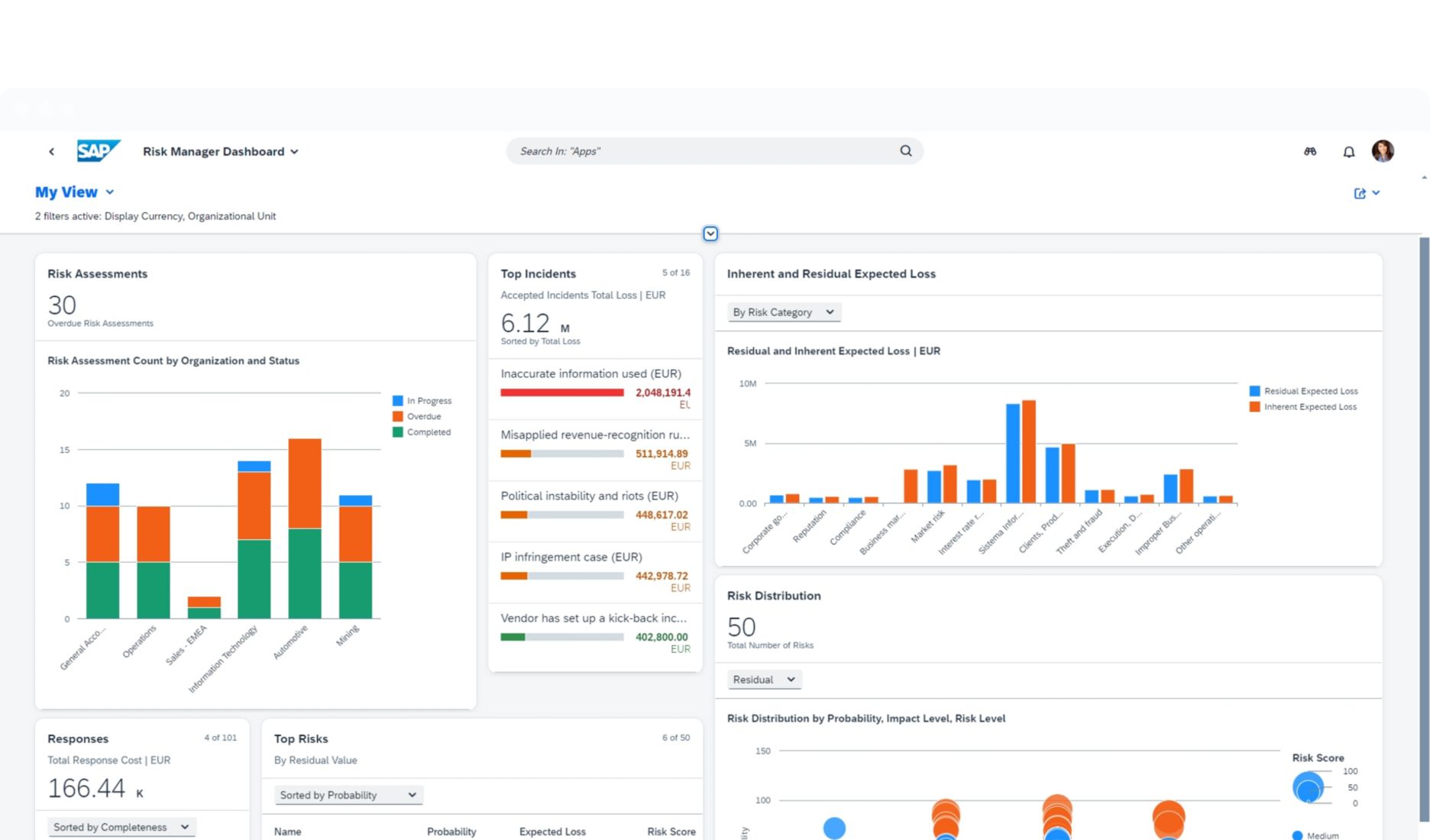Click into the Search In Apps field
This screenshot has width=1430, height=840.
coord(703,151)
